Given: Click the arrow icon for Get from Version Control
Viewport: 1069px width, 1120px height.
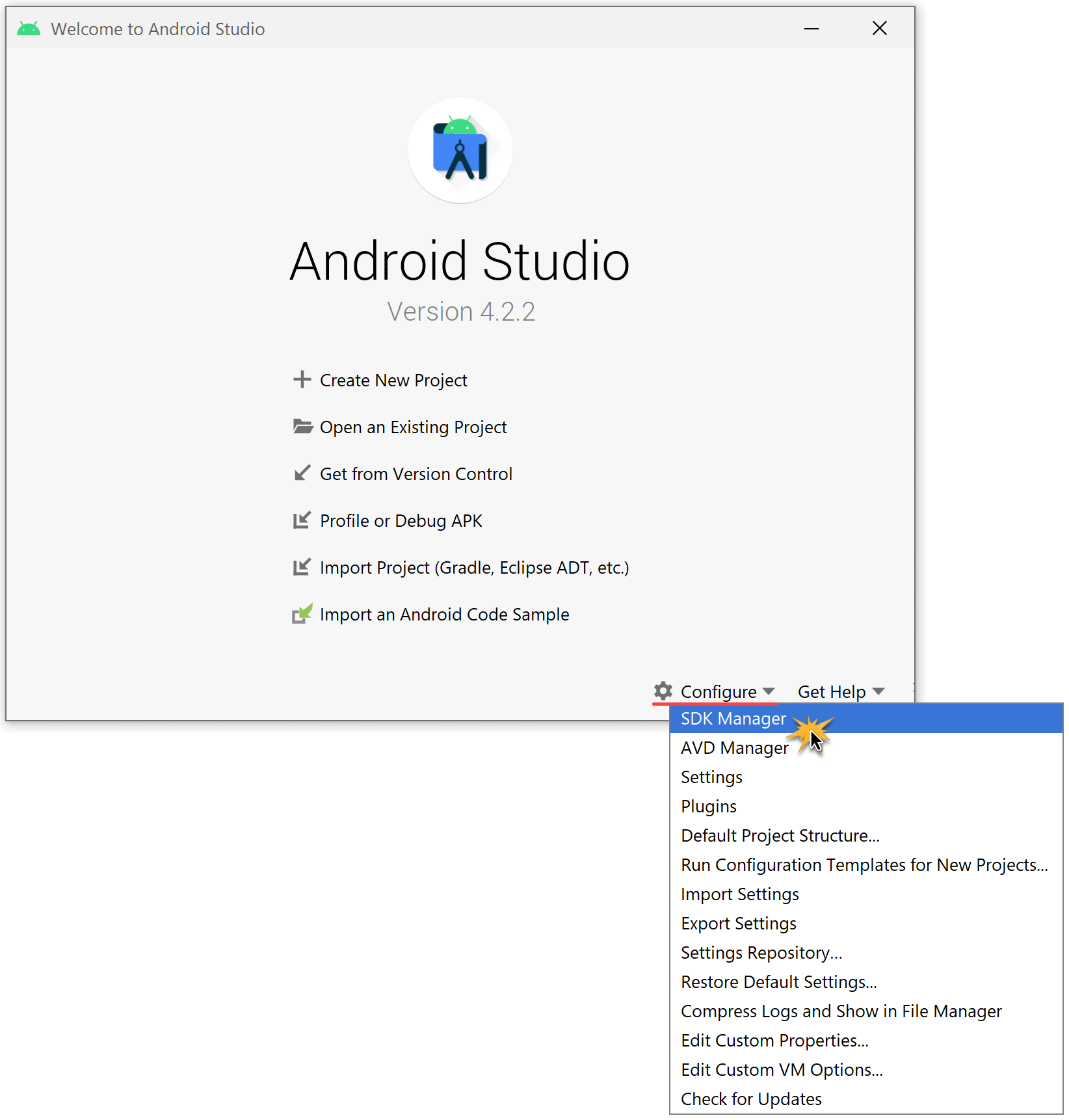Looking at the screenshot, I should pyautogui.click(x=302, y=473).
